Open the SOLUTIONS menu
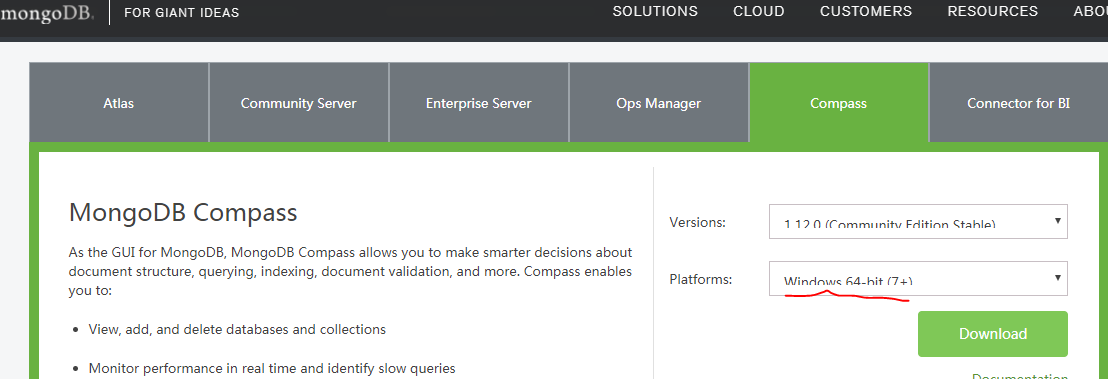Viewport: 1108px width, 379px height. tap(655, 11)
